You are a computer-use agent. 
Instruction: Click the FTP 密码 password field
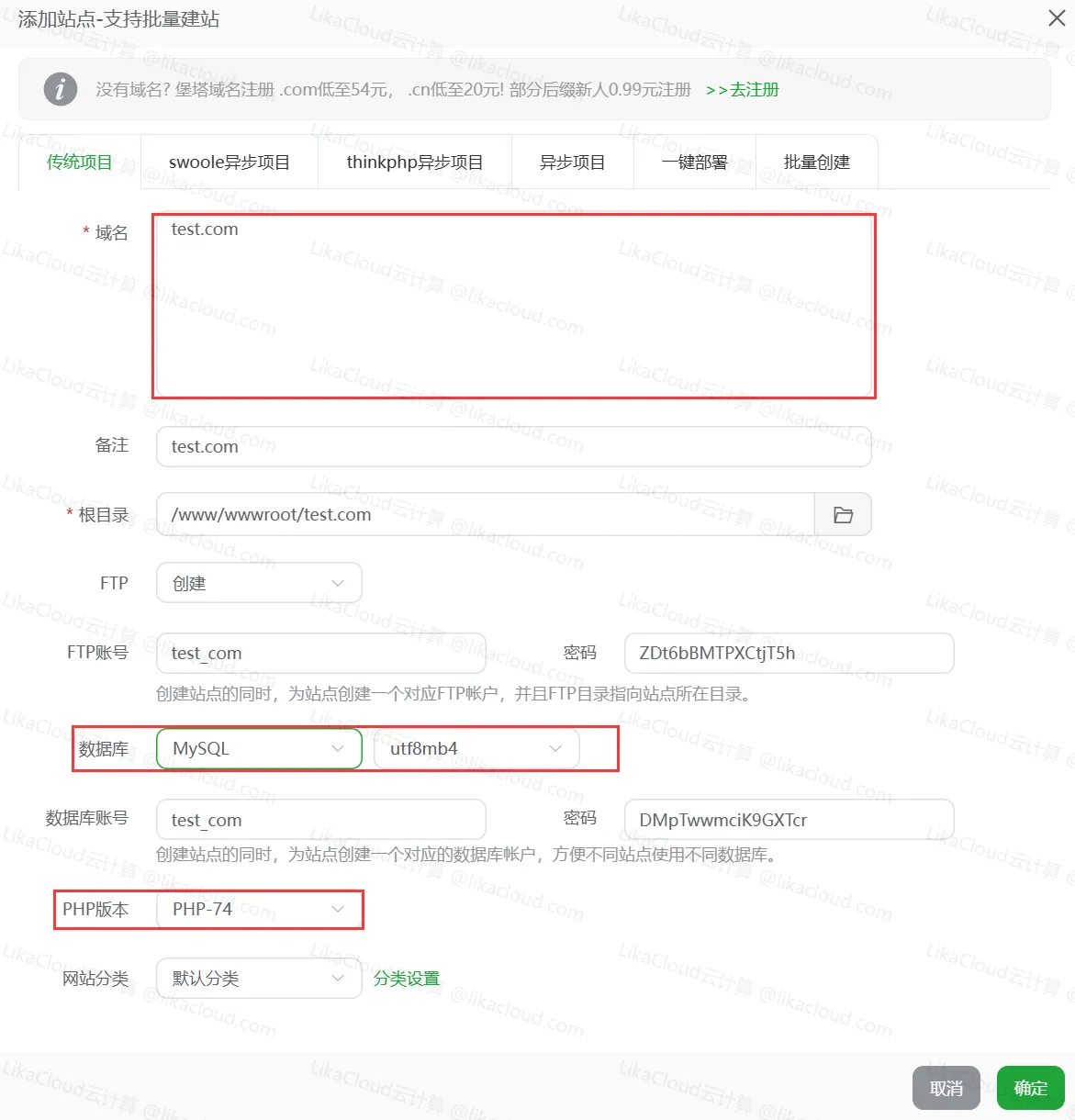788,653
